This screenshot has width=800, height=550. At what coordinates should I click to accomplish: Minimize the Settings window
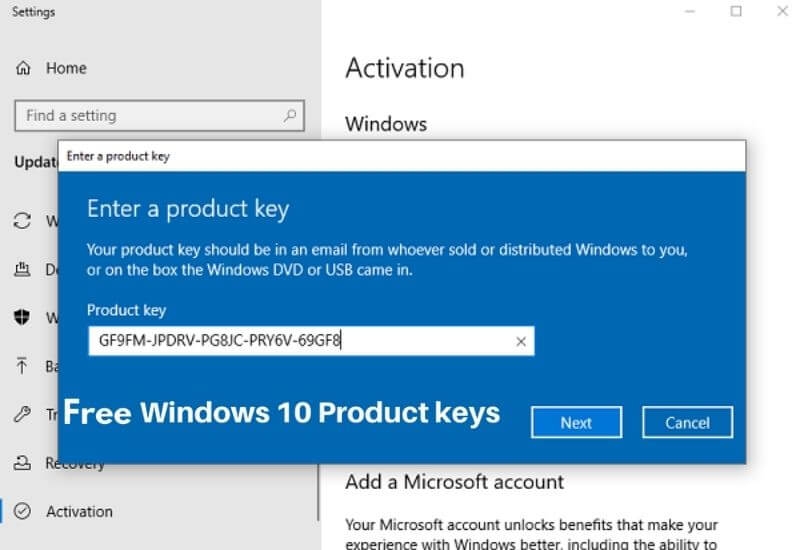pyautogui.click(x=690, y=12)
